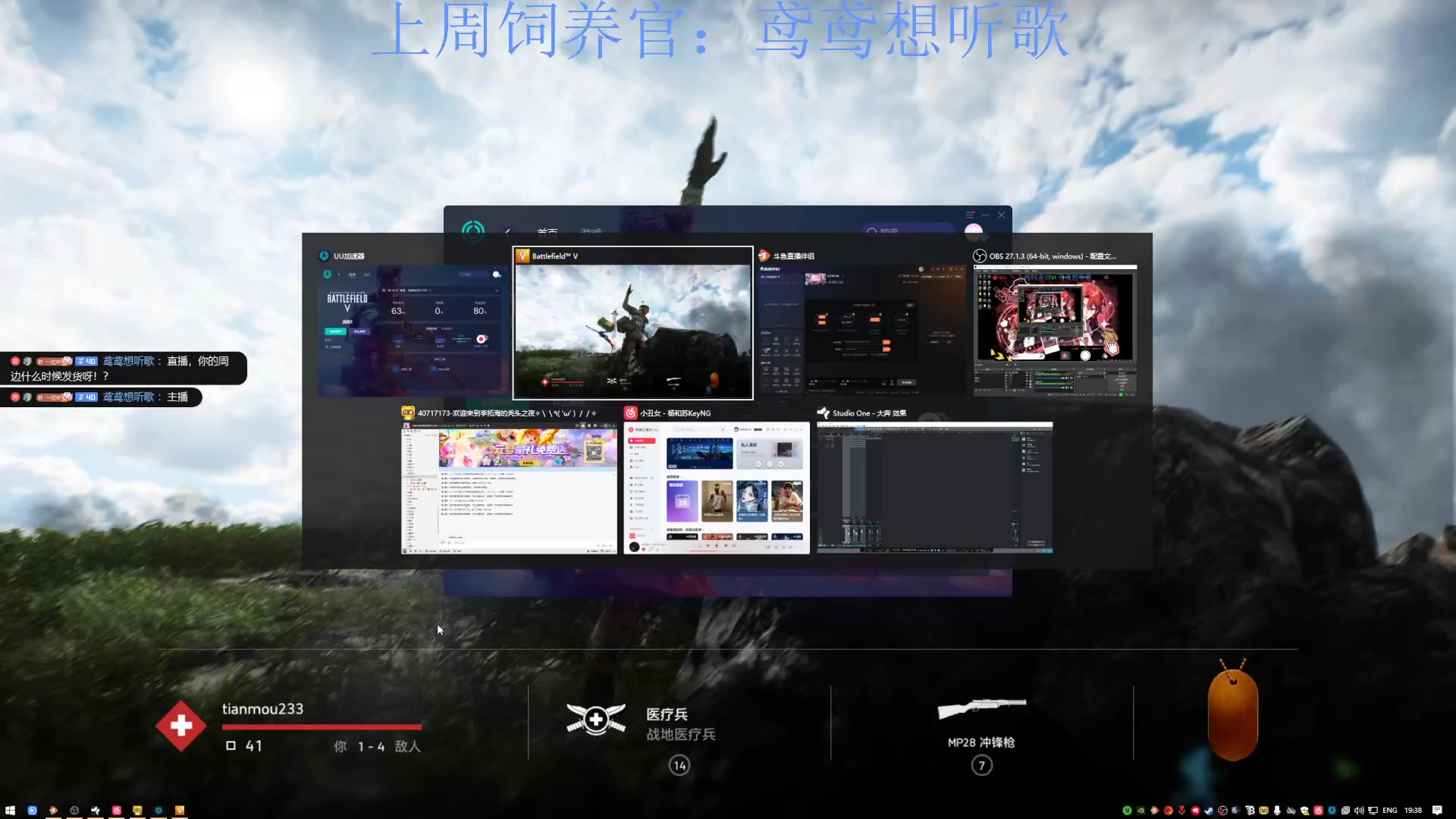Open NetEase Cloud Music from taskbar
Screen dimensions: 1456x819
click(116, 810)
